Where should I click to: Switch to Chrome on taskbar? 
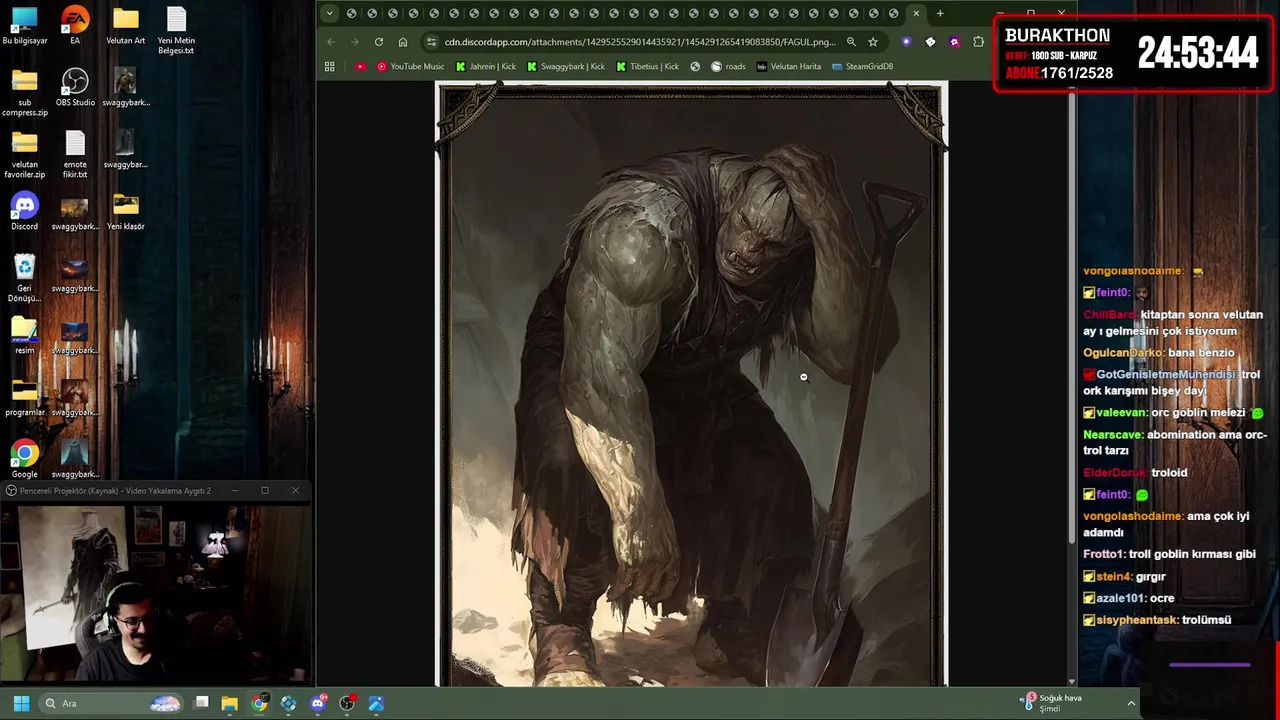[259, 703]
